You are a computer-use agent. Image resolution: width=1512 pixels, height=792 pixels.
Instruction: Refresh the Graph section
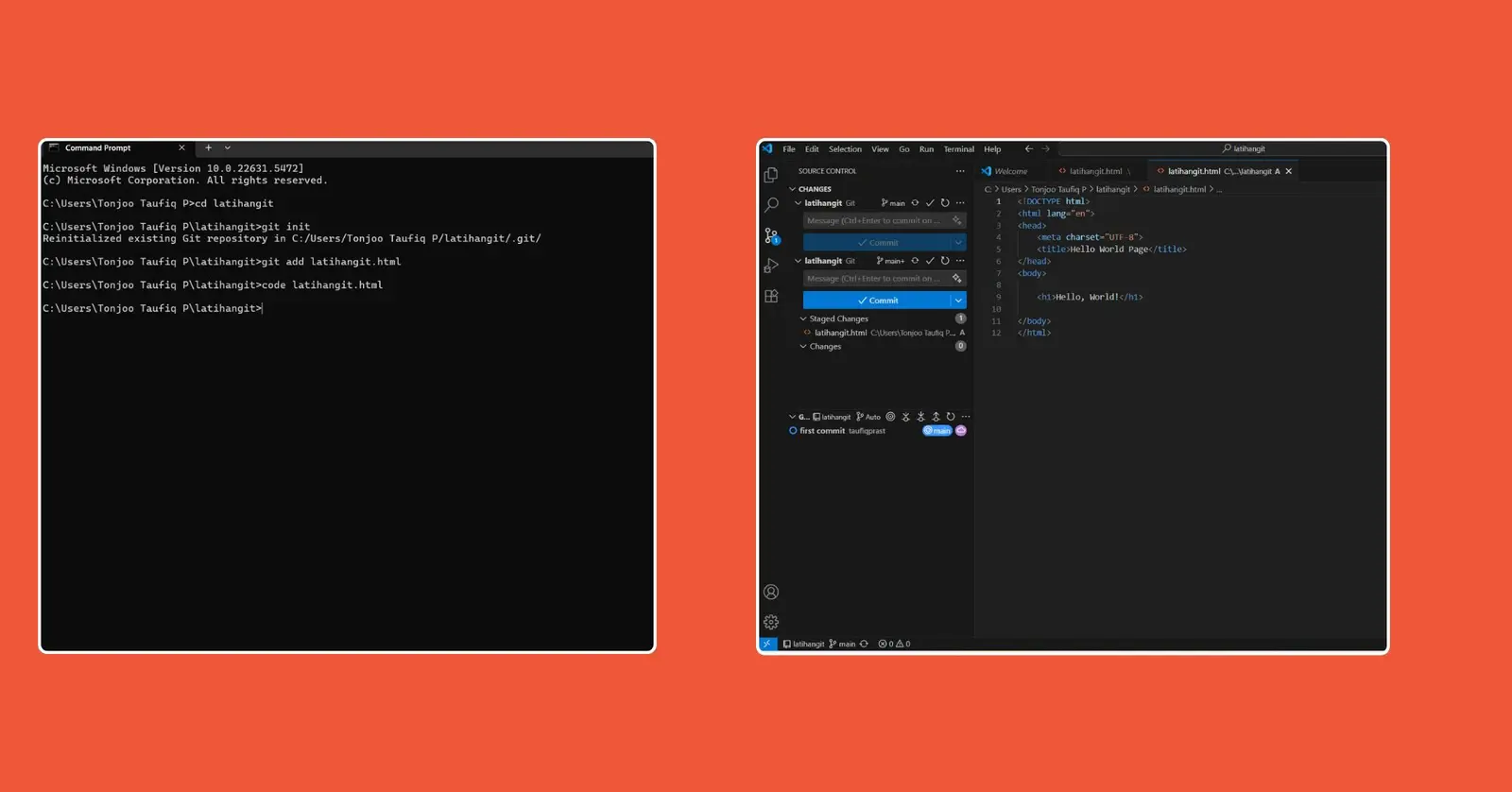point(951,417)
